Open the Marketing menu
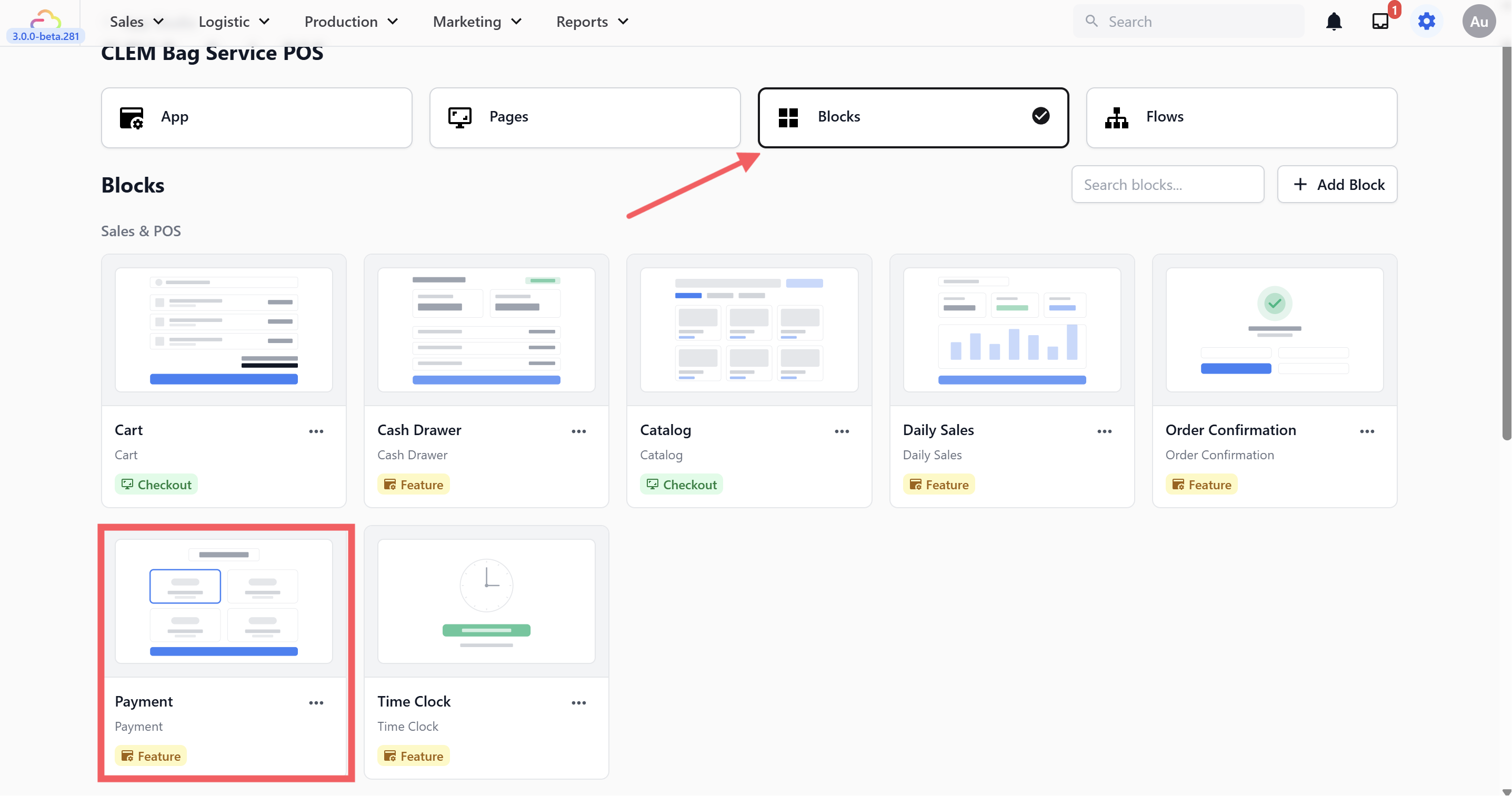The width and height of the screenshot is (1512, 796). [477, 22]
